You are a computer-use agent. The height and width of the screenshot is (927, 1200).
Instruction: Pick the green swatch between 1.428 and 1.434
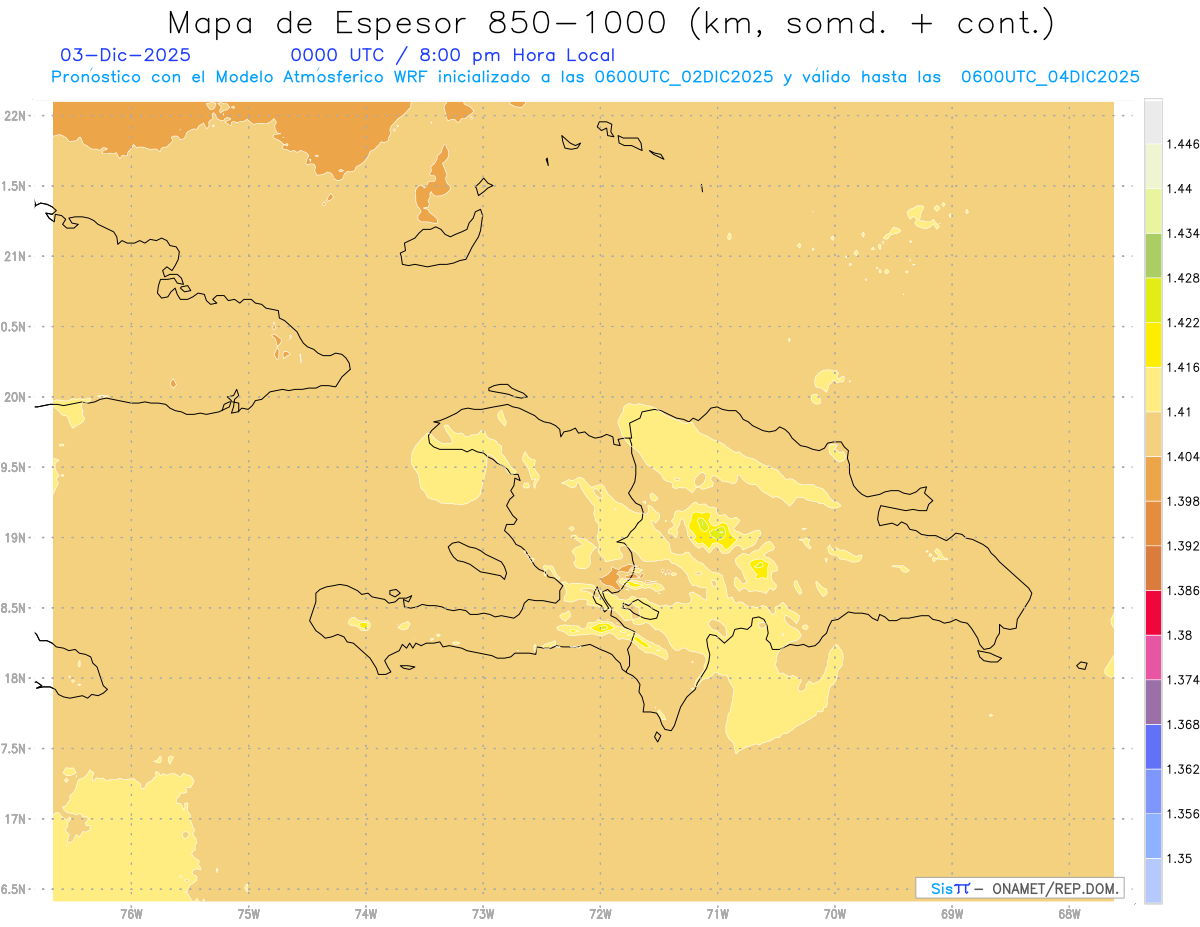coord(1153,256)
